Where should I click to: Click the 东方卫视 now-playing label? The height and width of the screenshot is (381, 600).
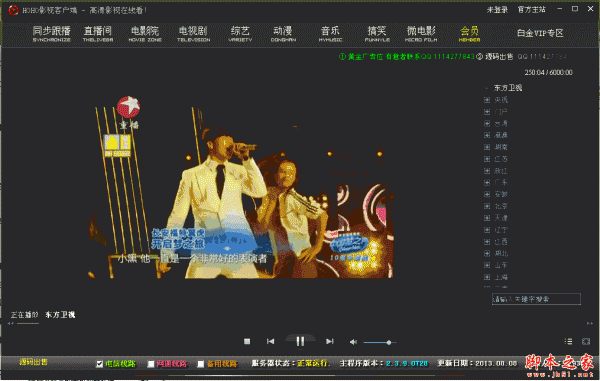click(60, 315)
